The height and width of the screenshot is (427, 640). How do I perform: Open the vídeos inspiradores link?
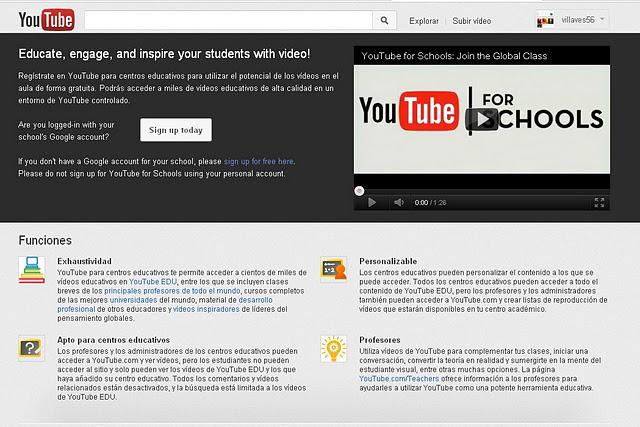[206, 309]
